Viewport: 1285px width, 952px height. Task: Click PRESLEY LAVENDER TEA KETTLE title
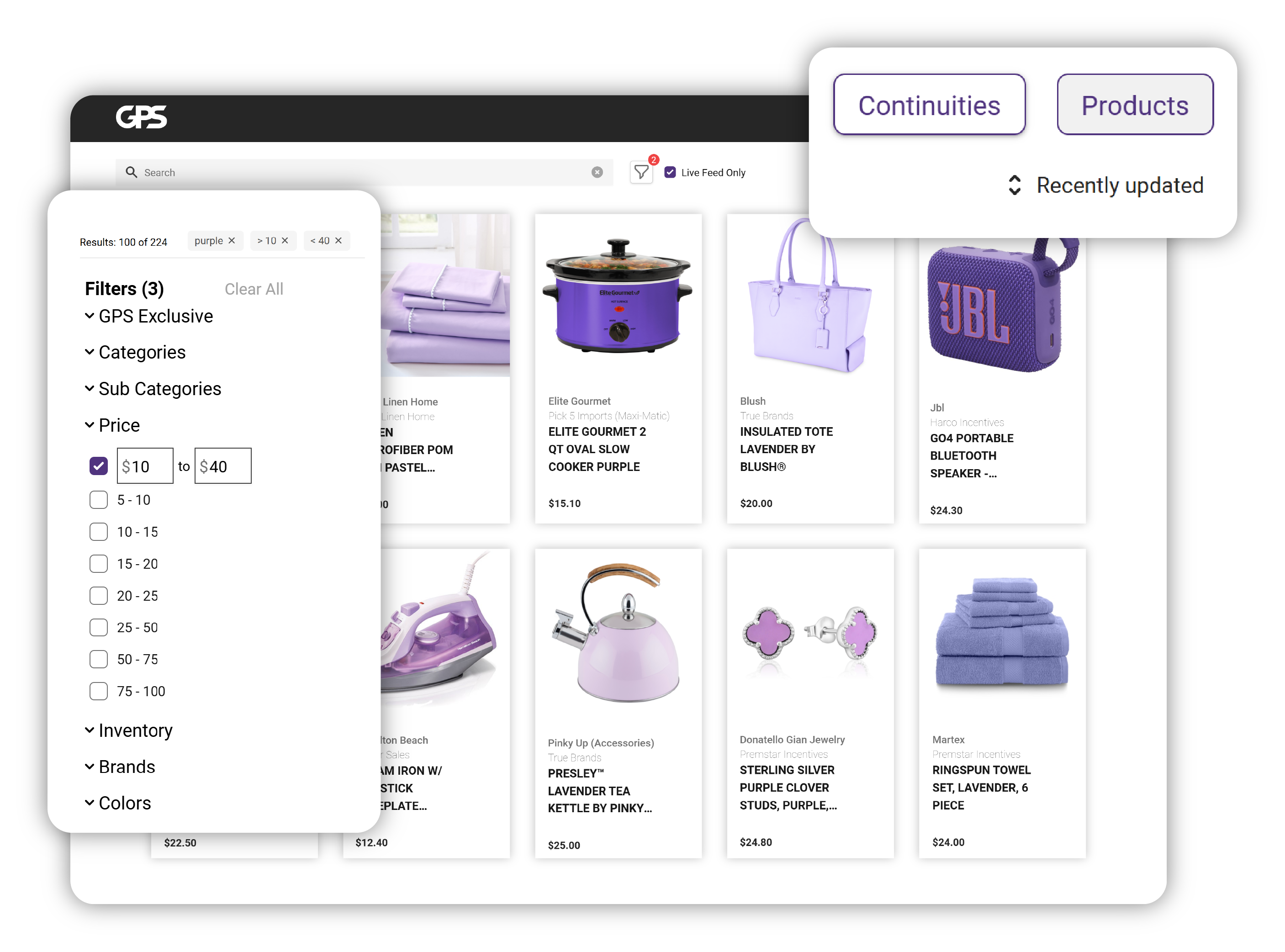point(600,791)
